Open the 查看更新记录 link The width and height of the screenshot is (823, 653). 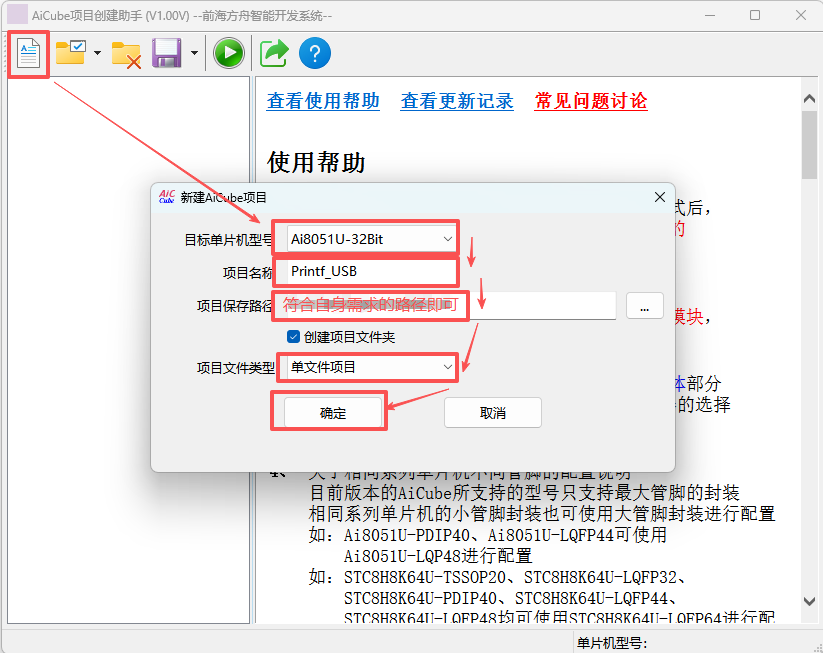click(x=457, y=101)
